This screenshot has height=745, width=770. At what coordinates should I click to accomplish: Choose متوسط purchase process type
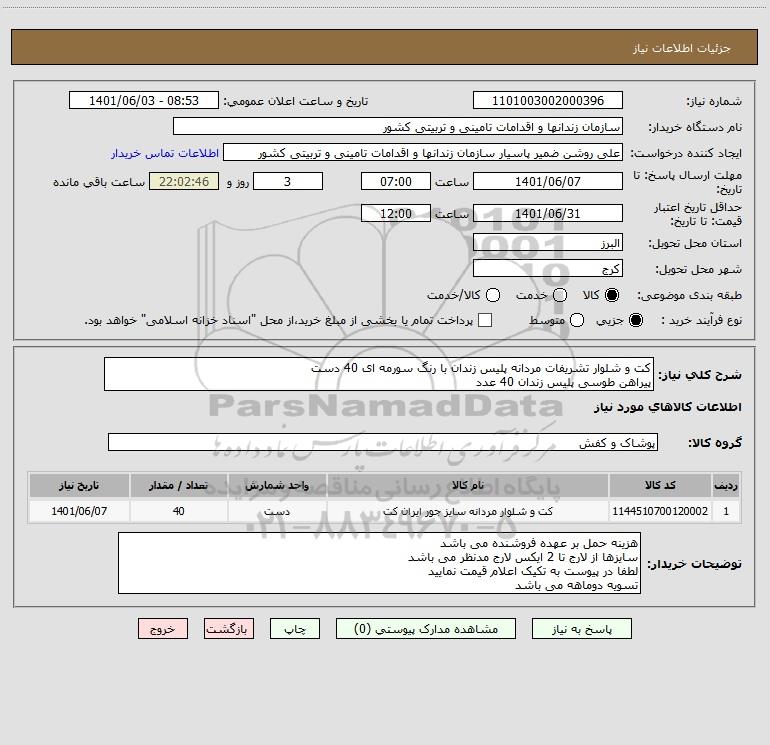coord(577,320)
